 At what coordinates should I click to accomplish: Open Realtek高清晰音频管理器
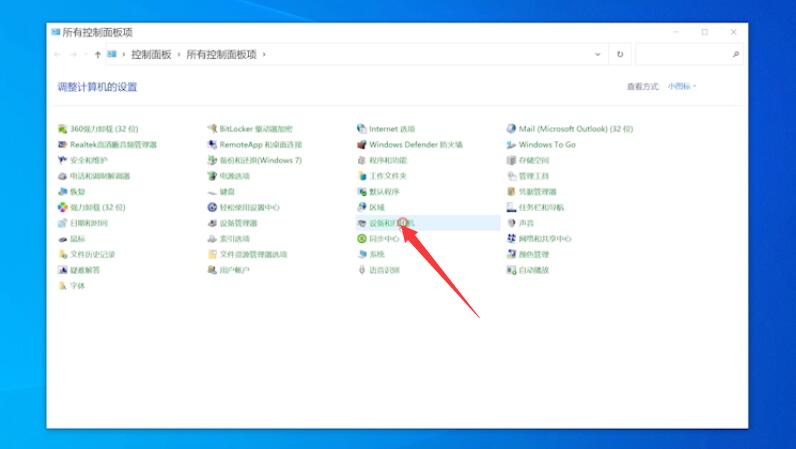click(x=107, y=145)
